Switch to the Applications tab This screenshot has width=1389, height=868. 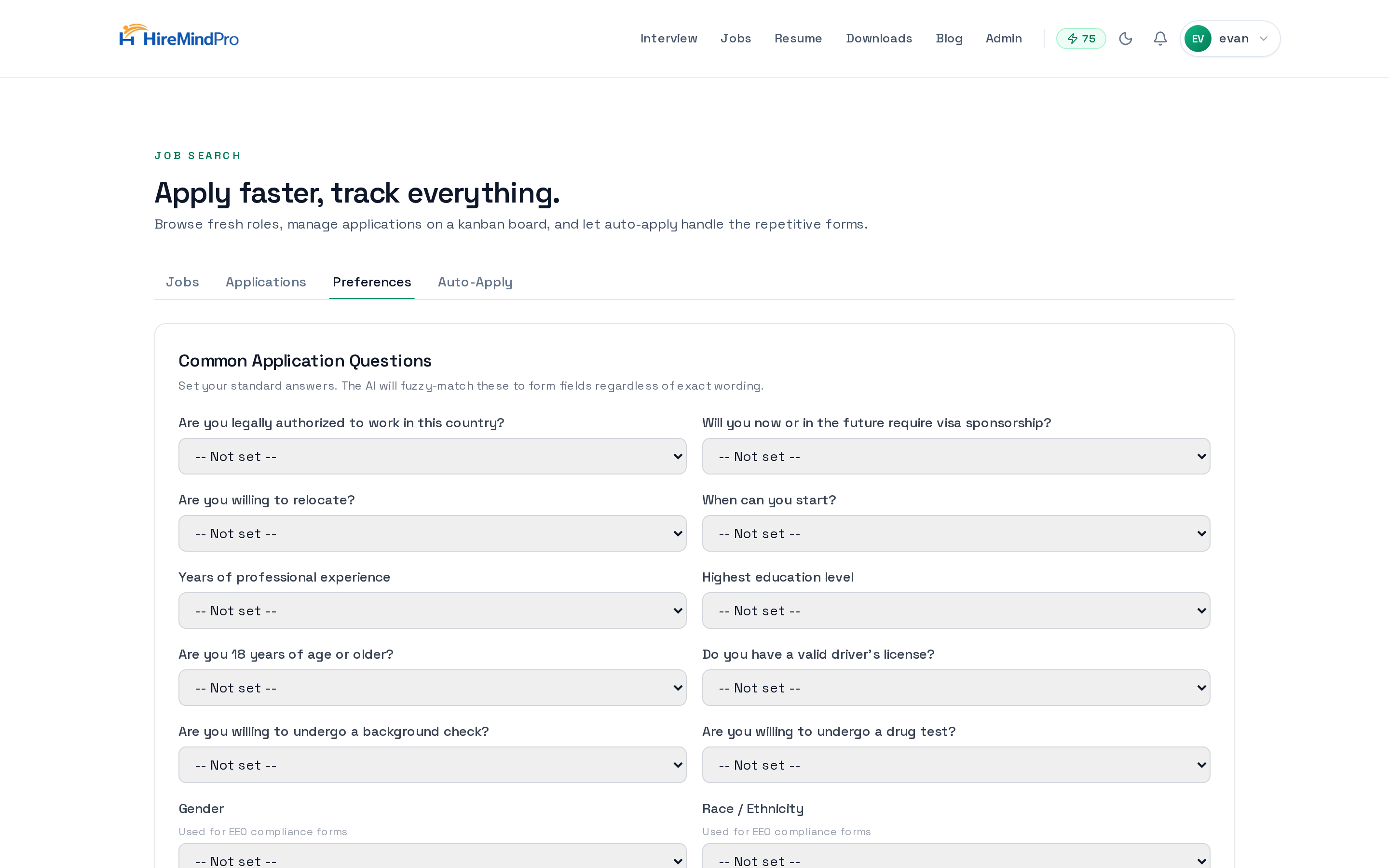266,282
